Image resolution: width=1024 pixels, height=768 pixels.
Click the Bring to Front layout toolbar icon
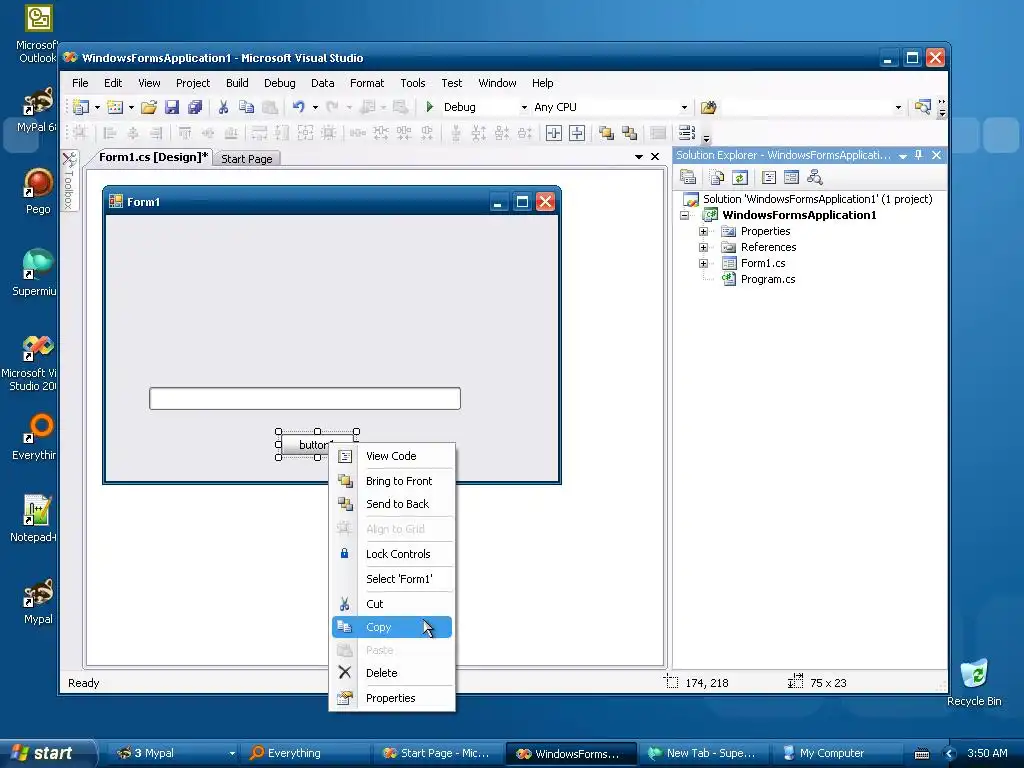[606, 133]
